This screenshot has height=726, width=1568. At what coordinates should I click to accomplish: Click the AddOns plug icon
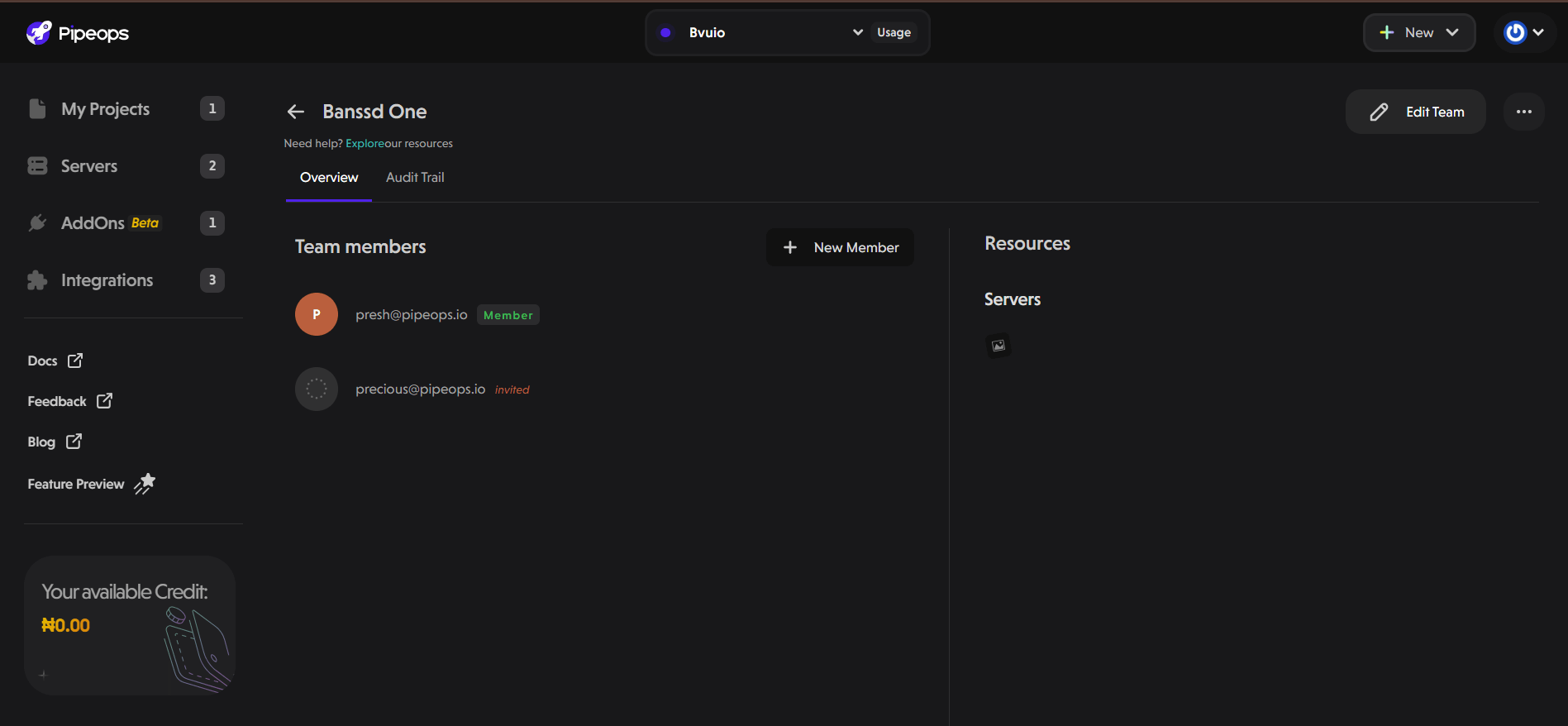click(x=37, y=223)
